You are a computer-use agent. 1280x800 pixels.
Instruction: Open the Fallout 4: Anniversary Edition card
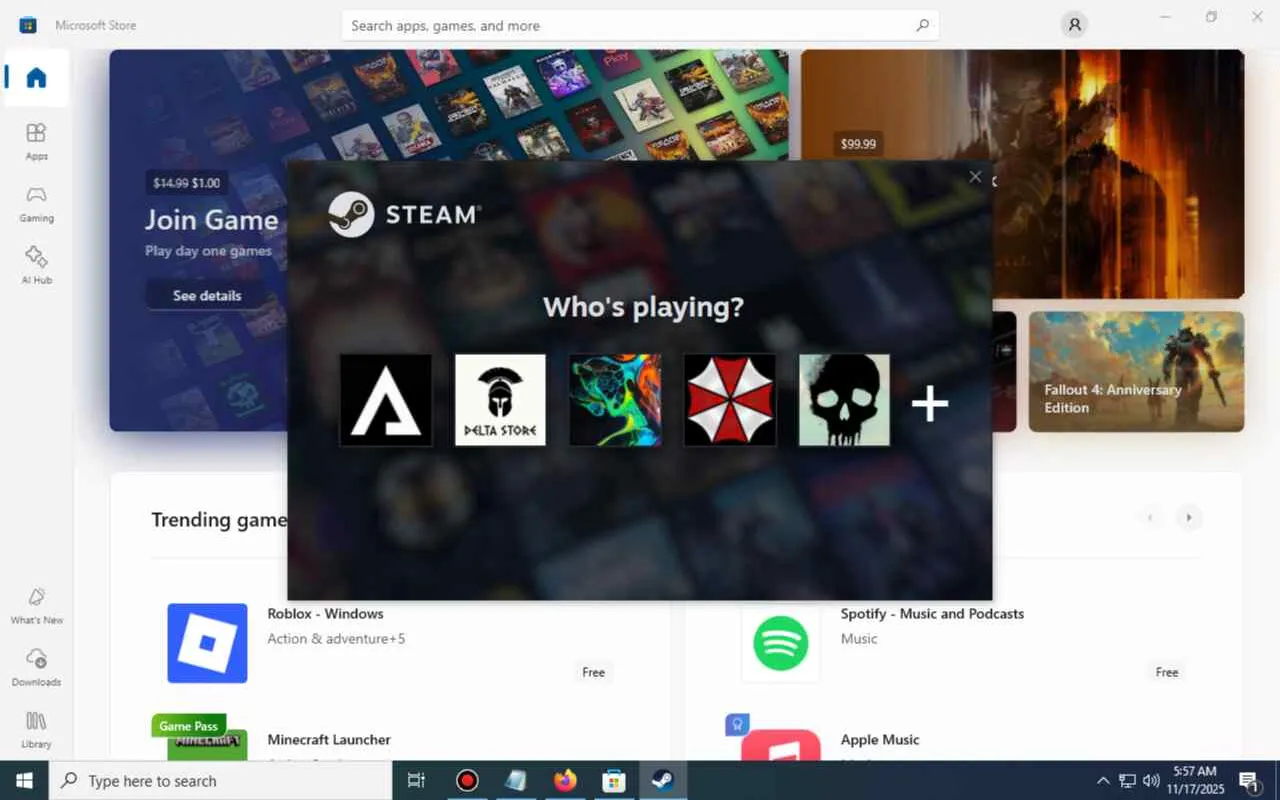1136,371
